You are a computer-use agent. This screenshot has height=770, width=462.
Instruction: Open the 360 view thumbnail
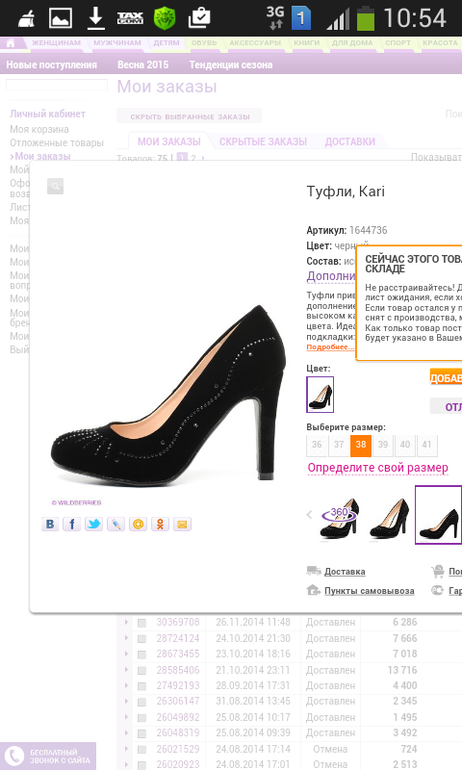point(340,518)
